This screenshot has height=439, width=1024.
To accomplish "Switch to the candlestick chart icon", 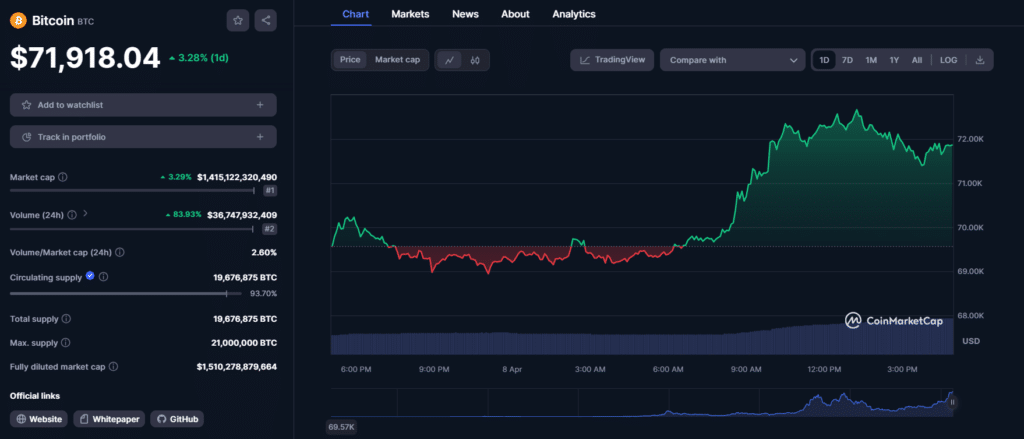I will click(x=475, y=60).
